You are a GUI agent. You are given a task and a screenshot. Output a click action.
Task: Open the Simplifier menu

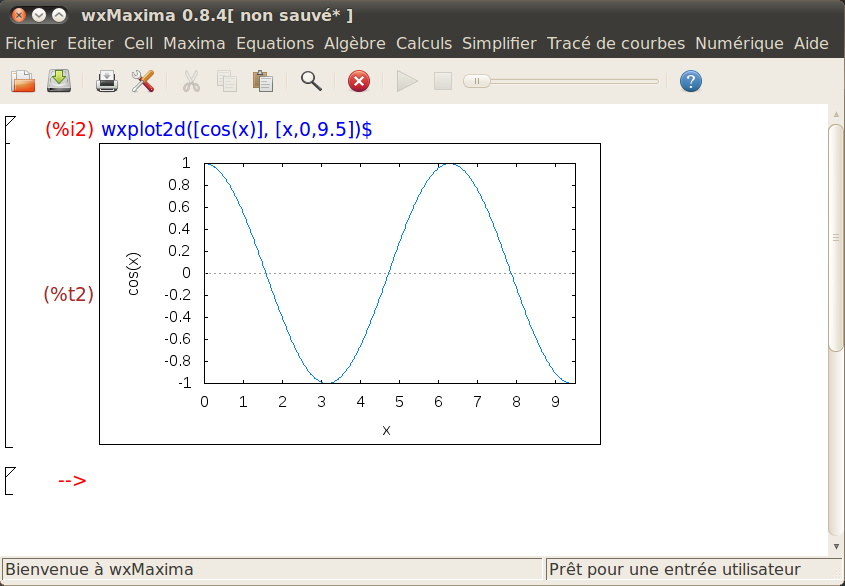coord(499,43)
